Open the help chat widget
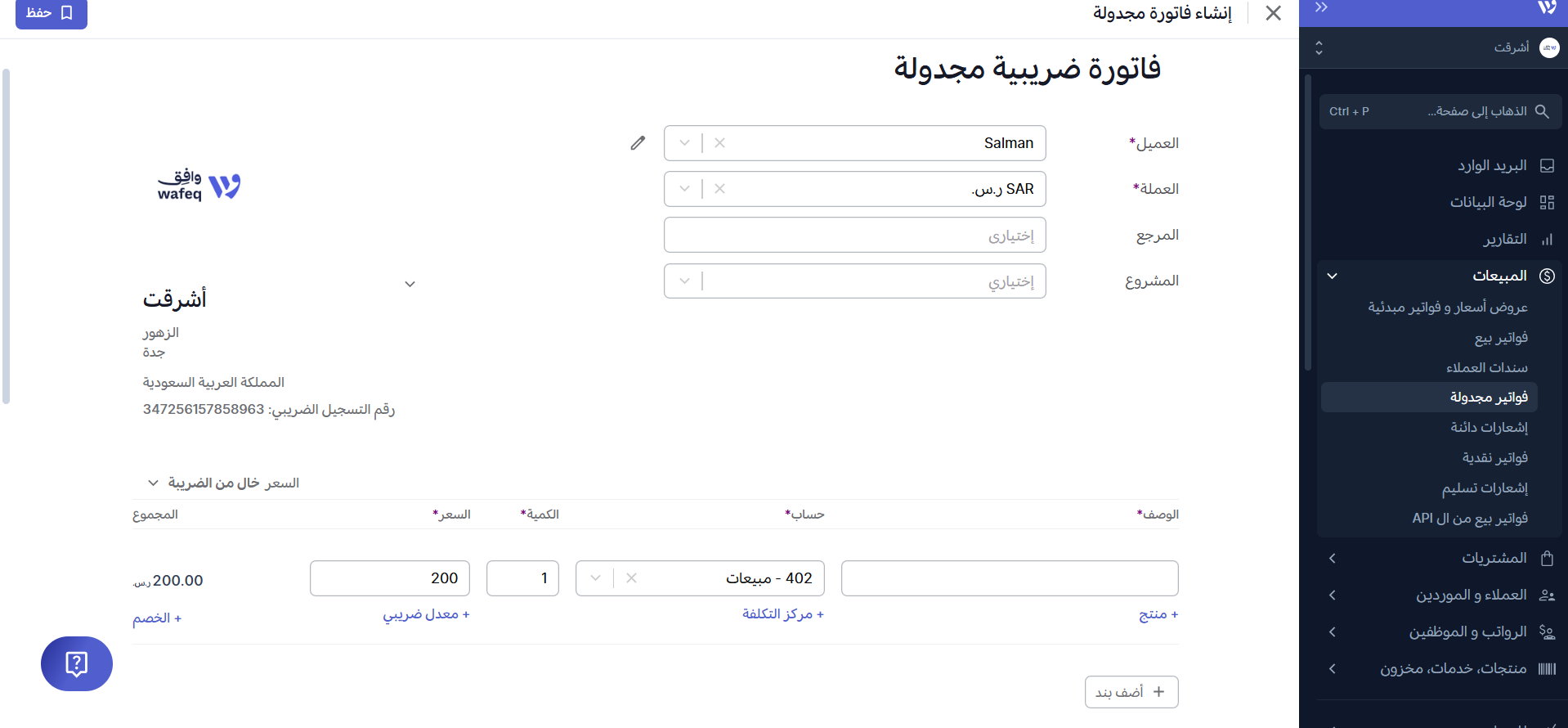 (x=77, y=663)
